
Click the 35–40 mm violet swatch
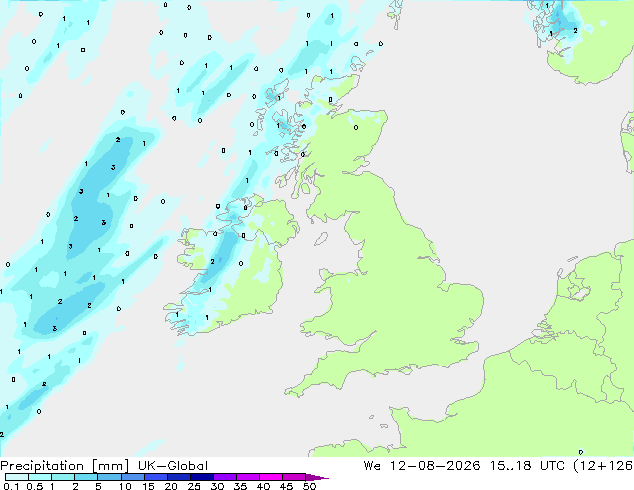tap(248, 477)
